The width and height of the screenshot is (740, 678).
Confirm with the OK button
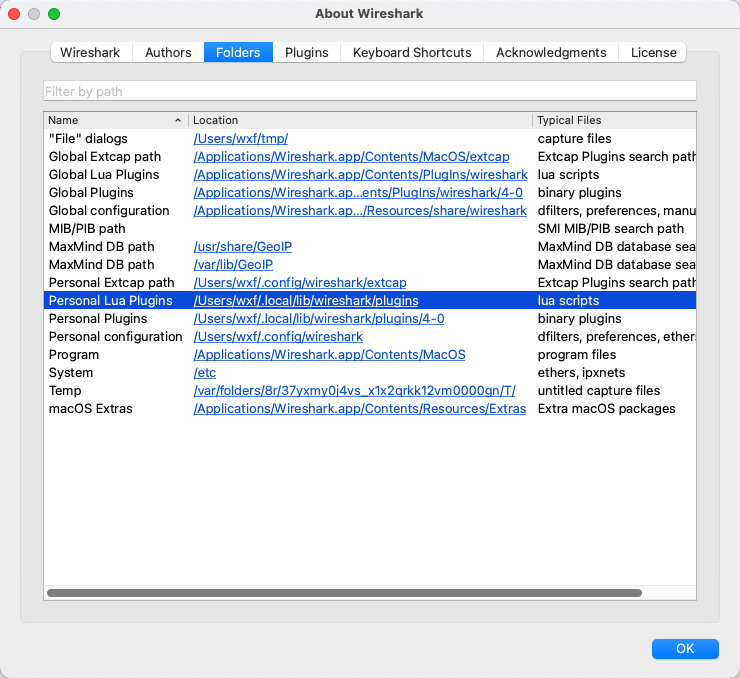pyautogui.click(x=685, y=649)
